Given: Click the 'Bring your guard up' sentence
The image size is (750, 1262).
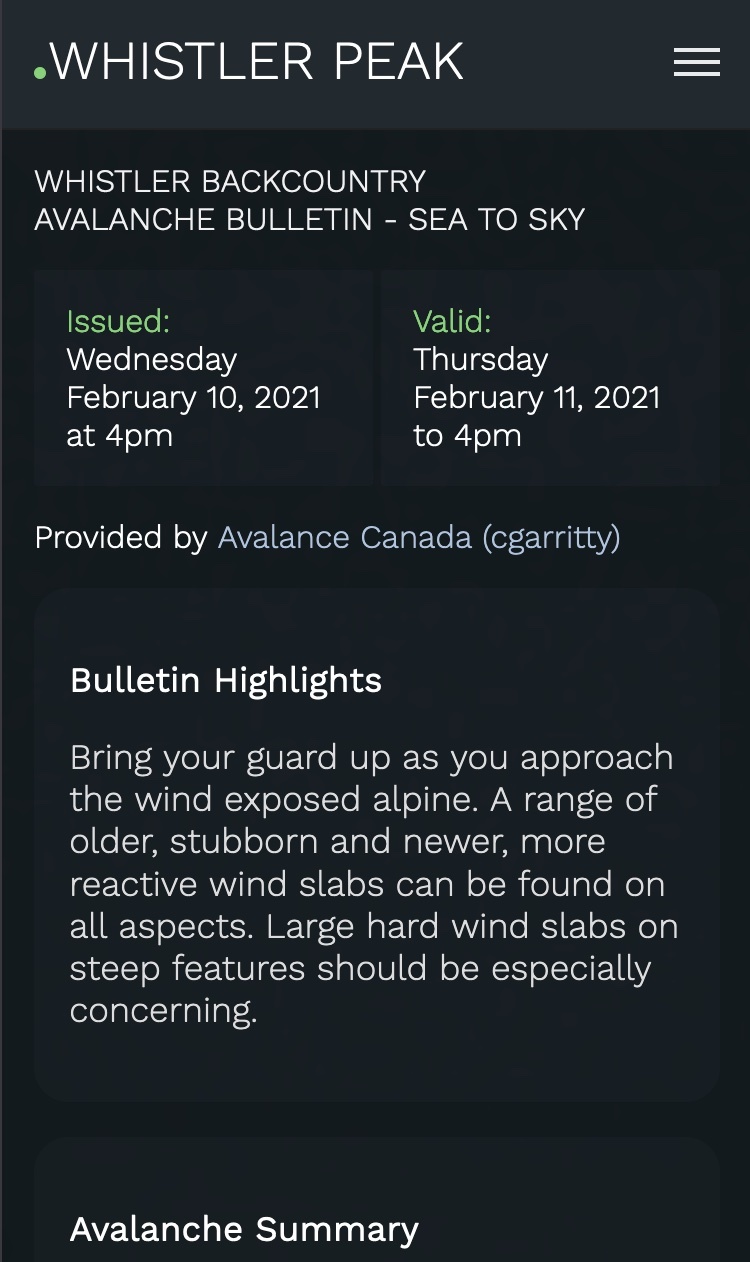Looking at the screenshot, I should (372, 778).
